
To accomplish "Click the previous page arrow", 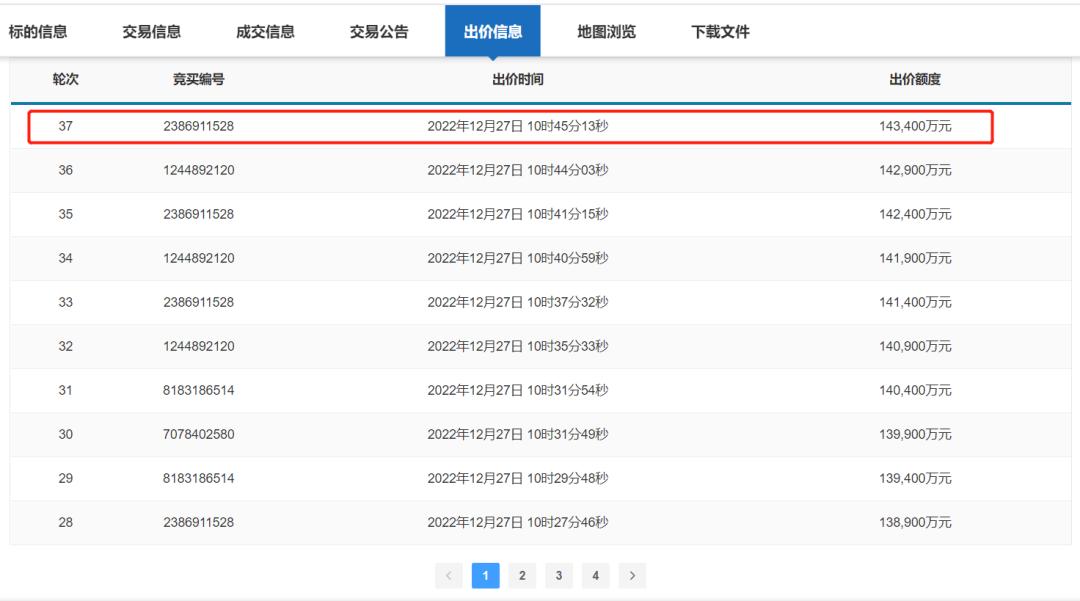I will coord(450,575).
